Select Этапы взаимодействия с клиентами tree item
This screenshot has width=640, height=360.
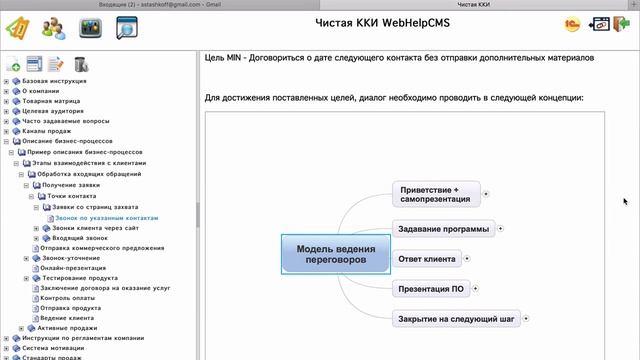tap(89, 163)
